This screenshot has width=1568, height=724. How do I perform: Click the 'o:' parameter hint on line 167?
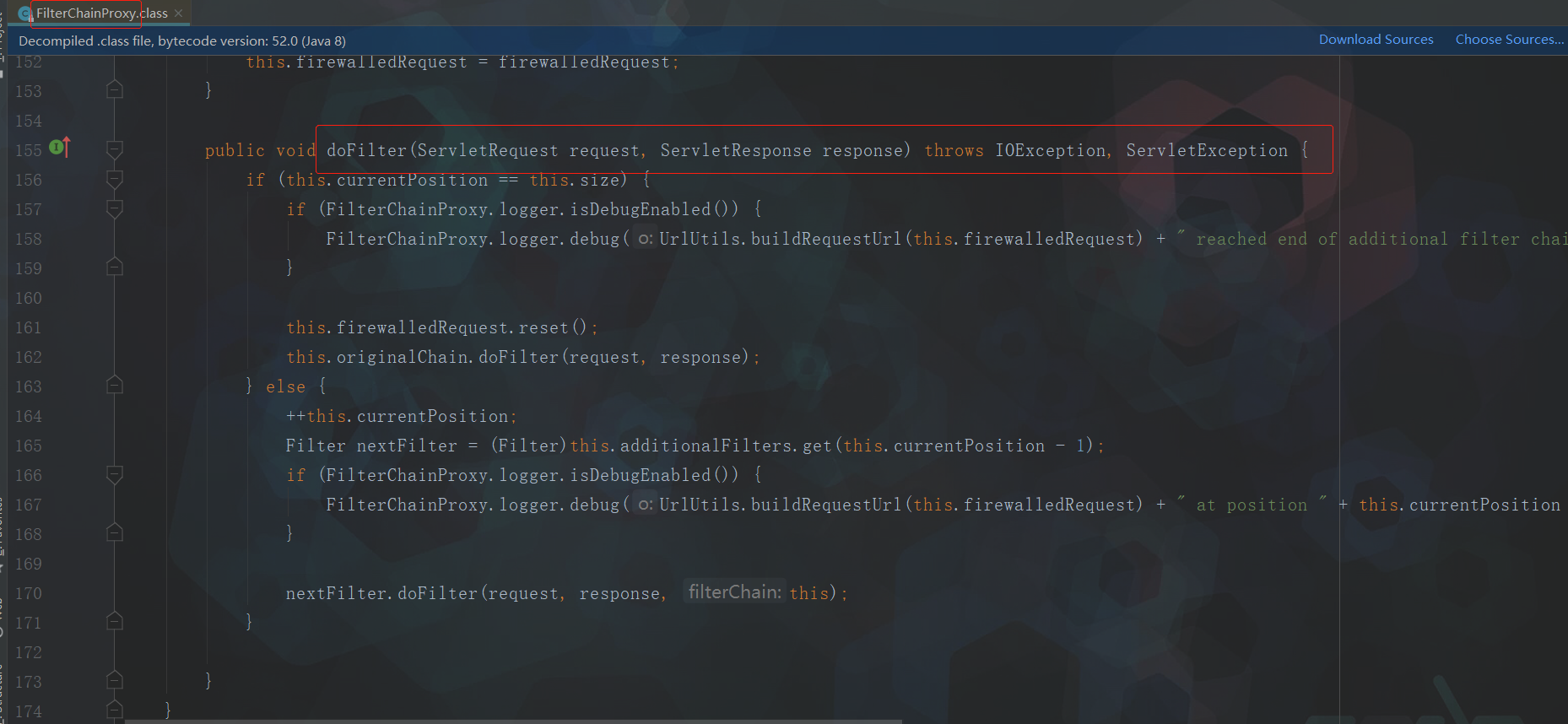pyautogui.click(x=645, y=505)
